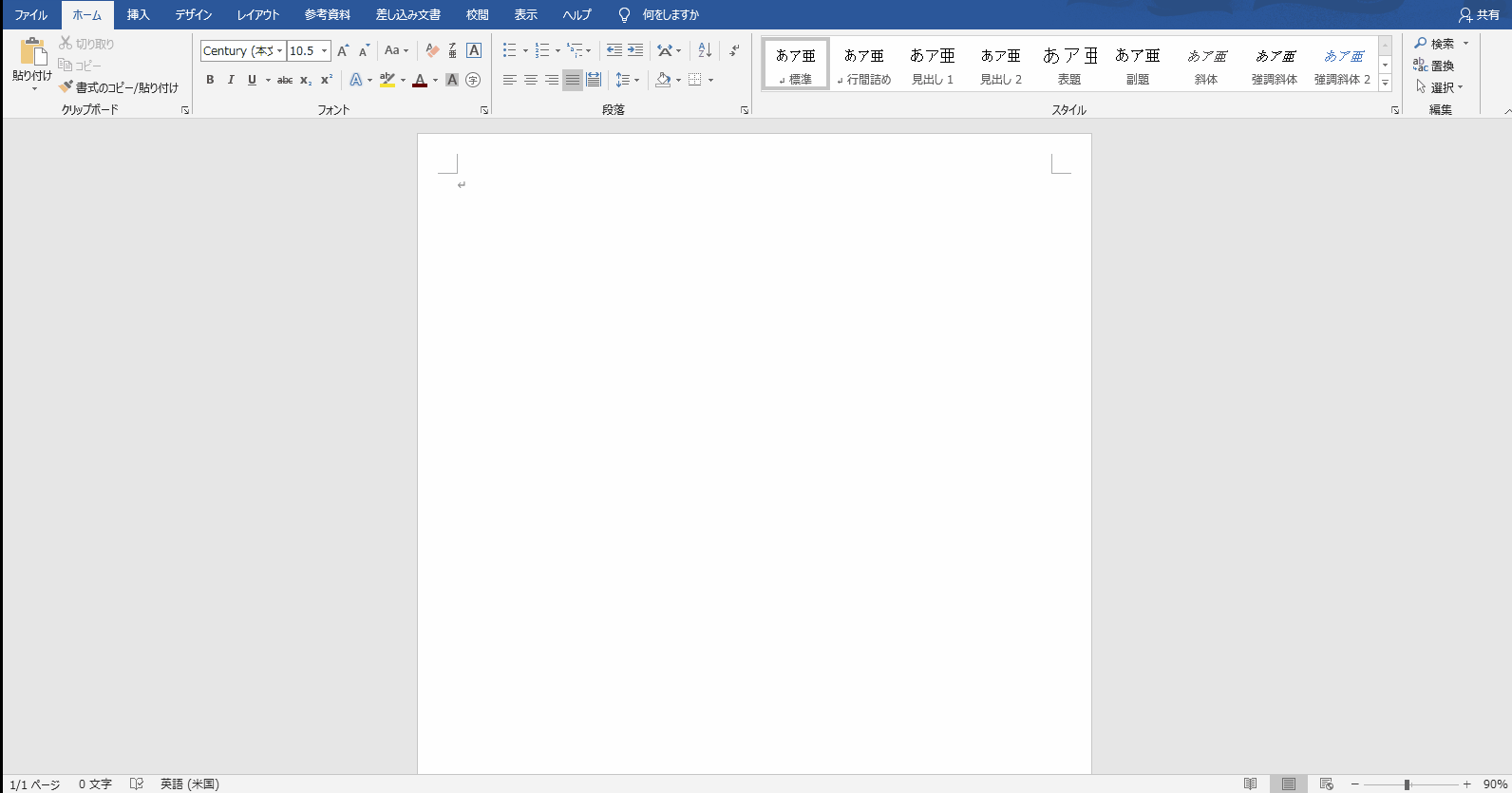Viewport: 1512px width, 793px height.
Task: Select the Format Painter (書式のコピー/貼り付け) tool
Action: (x=118, y=87)
